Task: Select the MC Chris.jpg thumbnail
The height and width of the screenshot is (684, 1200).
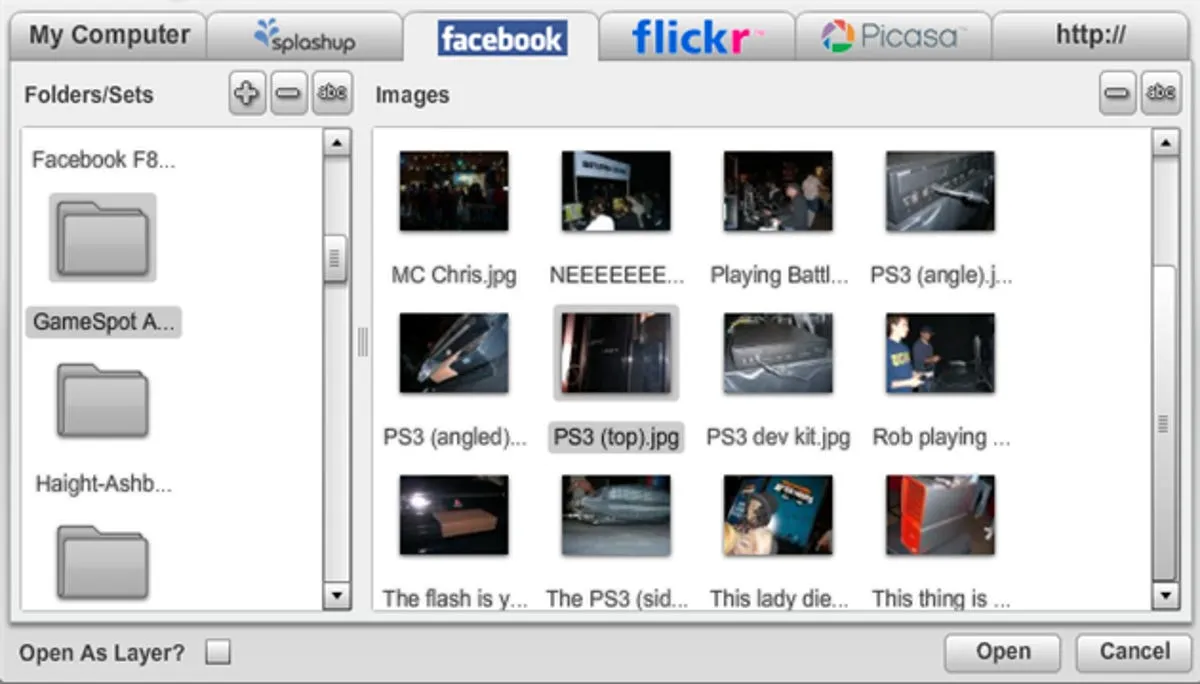Action: click(x=454, y=191)
